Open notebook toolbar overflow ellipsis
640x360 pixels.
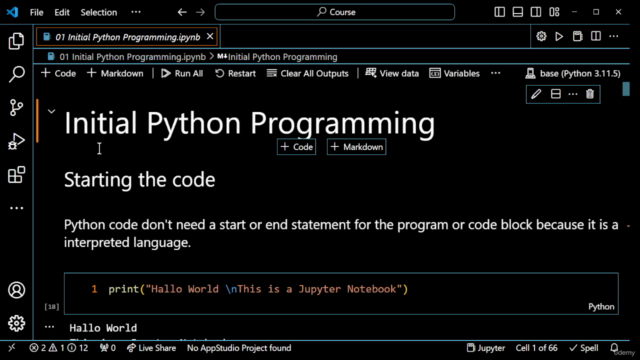(496, 73)
